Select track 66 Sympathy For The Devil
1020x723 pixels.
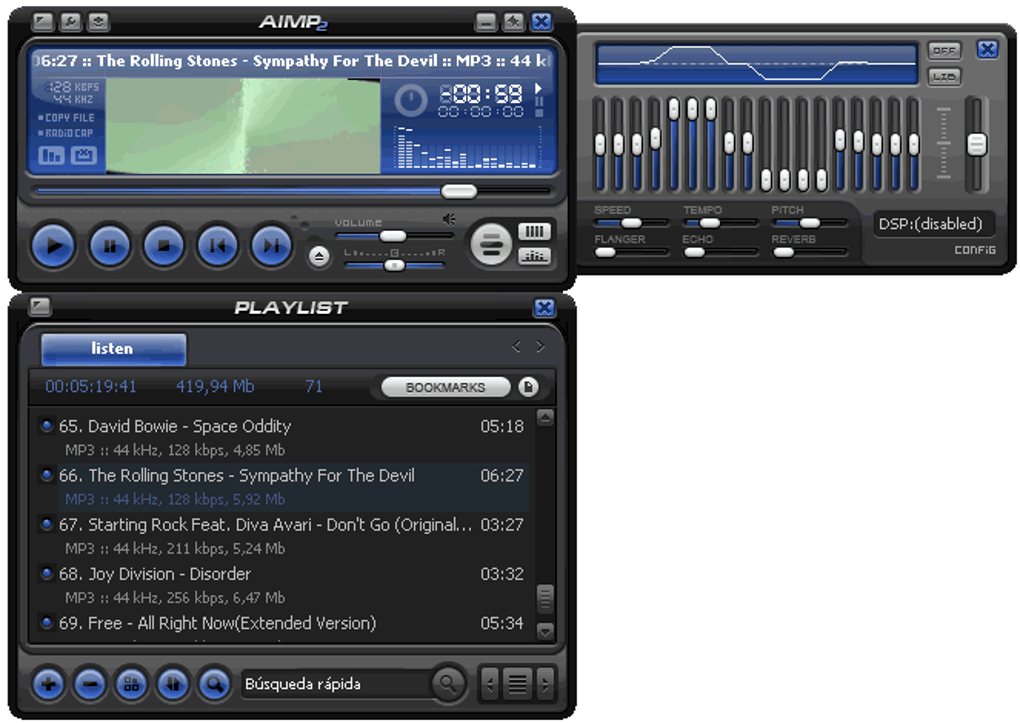(282, 487)
